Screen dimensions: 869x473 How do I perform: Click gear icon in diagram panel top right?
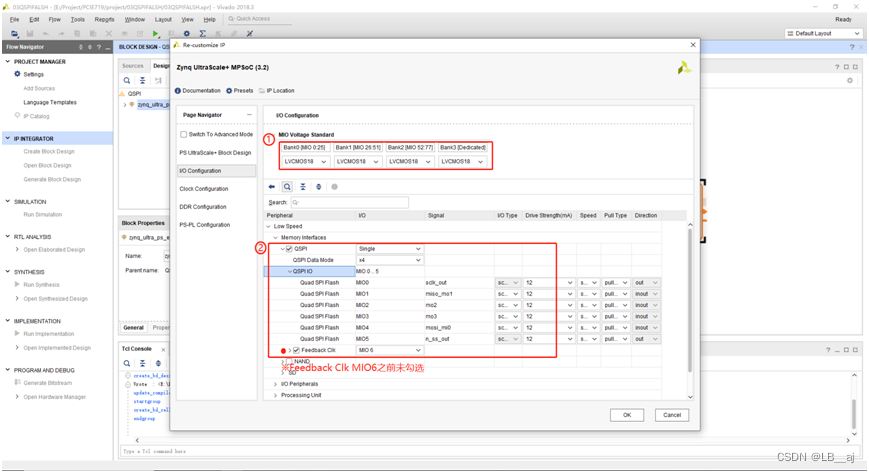click(850, 80)
